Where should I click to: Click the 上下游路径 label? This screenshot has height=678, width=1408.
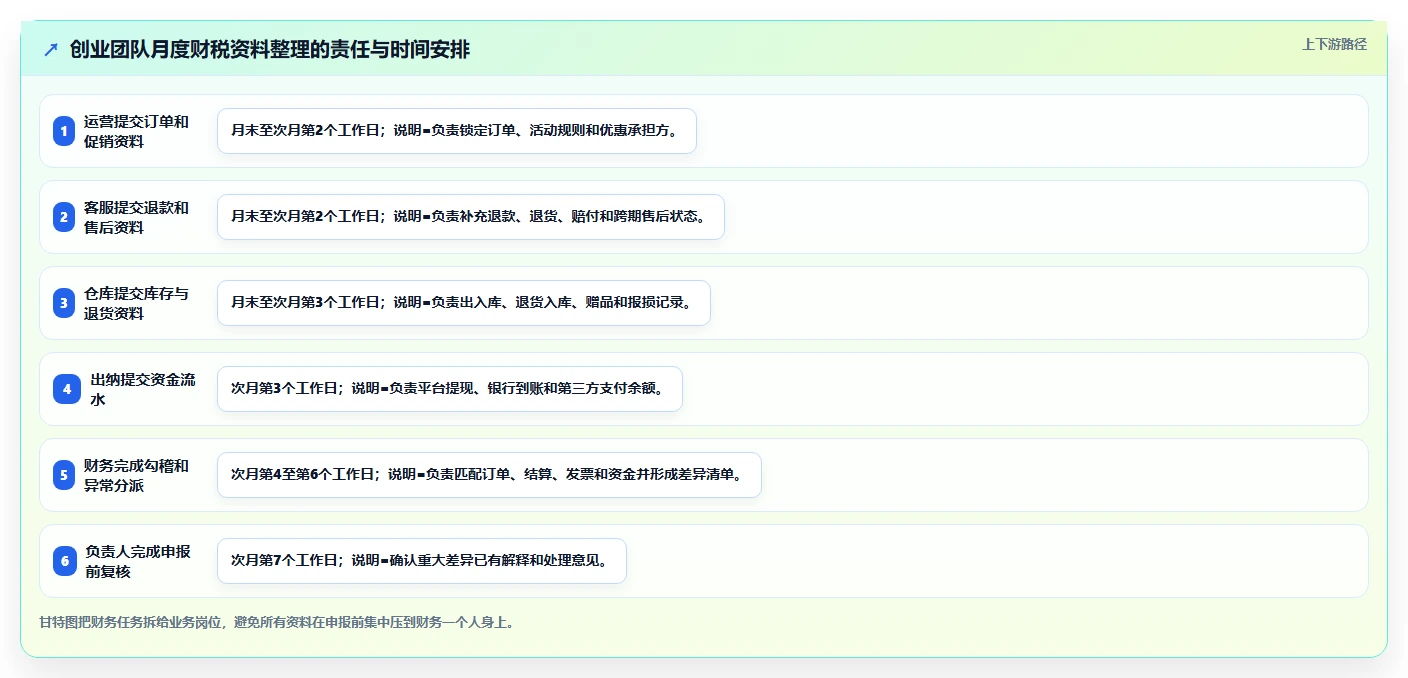coord(1334,44)
